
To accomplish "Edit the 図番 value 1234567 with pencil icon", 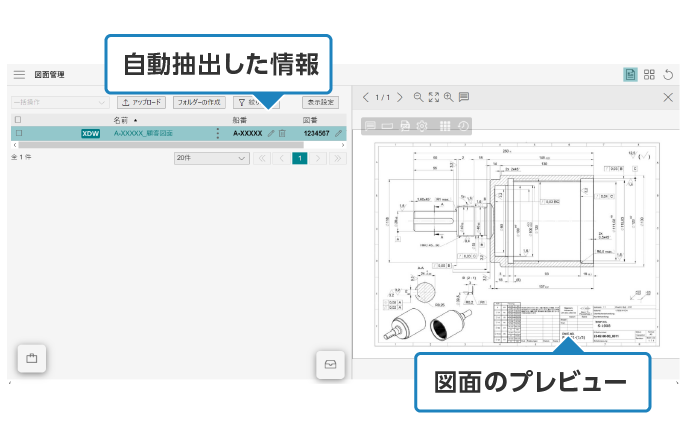I will [338, 133].
